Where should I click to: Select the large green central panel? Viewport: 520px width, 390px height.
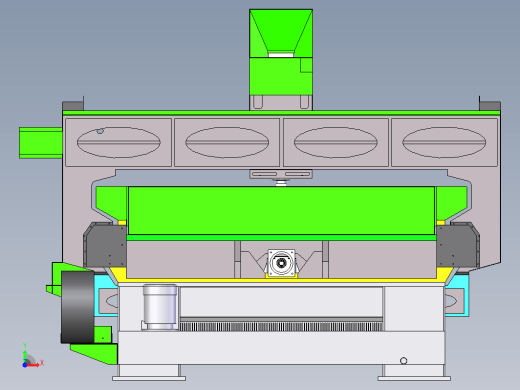point(281,211)
